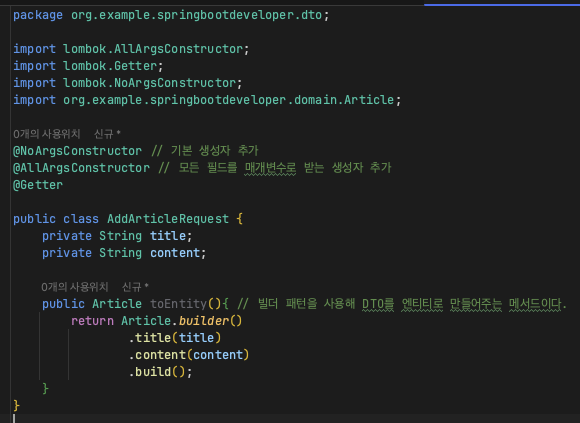Click the '신규 *' author hint above toEntity
The image size is (580, 423).
[x=135, y=287]
